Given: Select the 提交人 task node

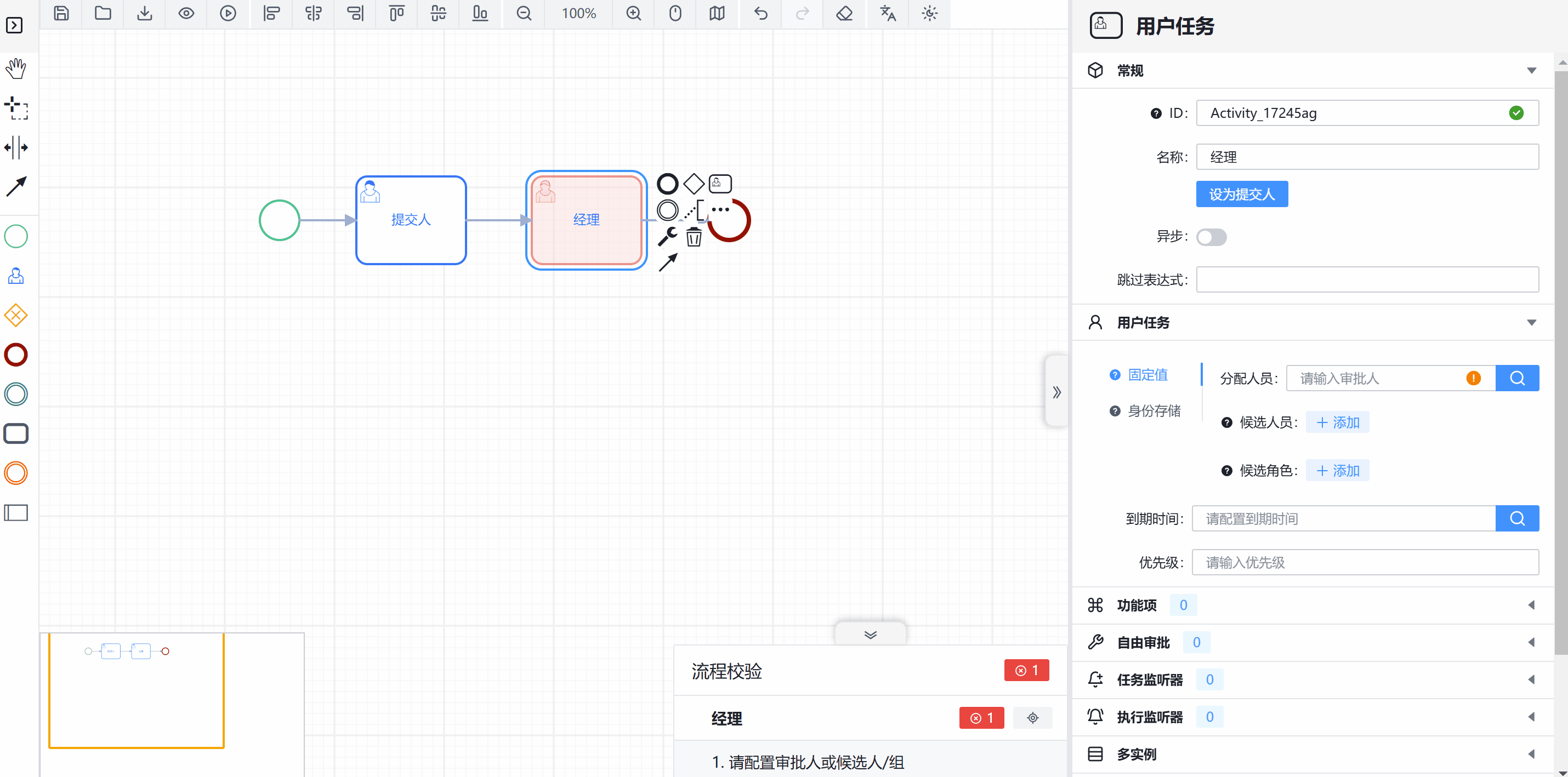Looking at the screenshot, I should click(411, 220).
